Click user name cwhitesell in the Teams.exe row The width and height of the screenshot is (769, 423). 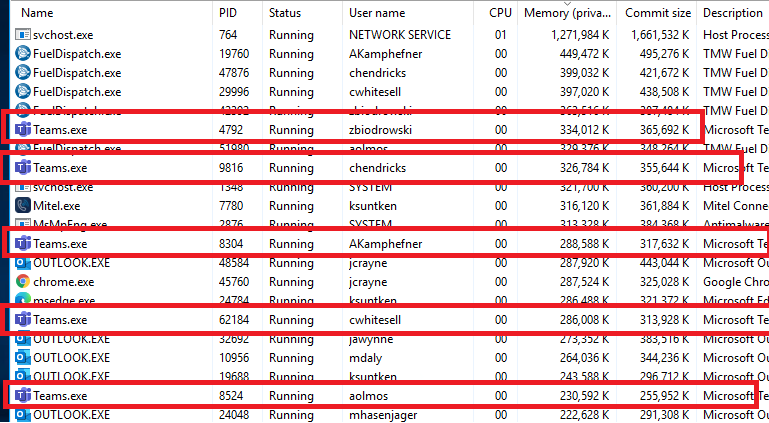(375, 320)
